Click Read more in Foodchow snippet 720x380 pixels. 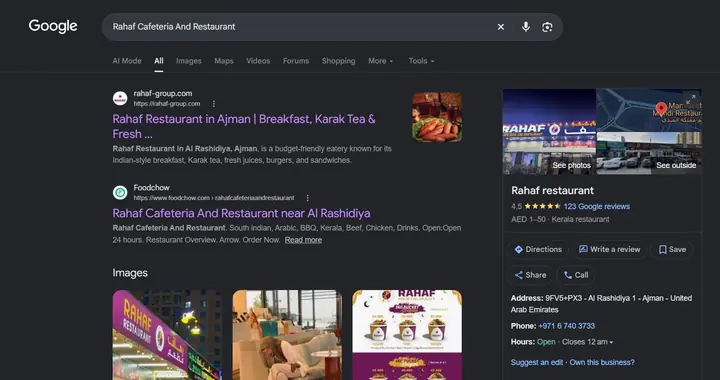pyautogui.click(x=303, y=240)
